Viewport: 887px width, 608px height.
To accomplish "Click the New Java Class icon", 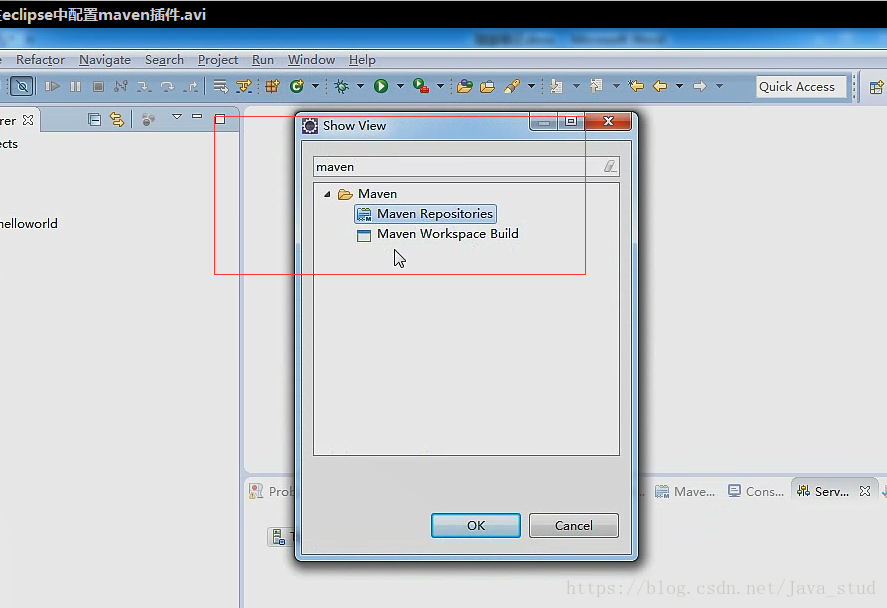I will click(x=296, y=87).
